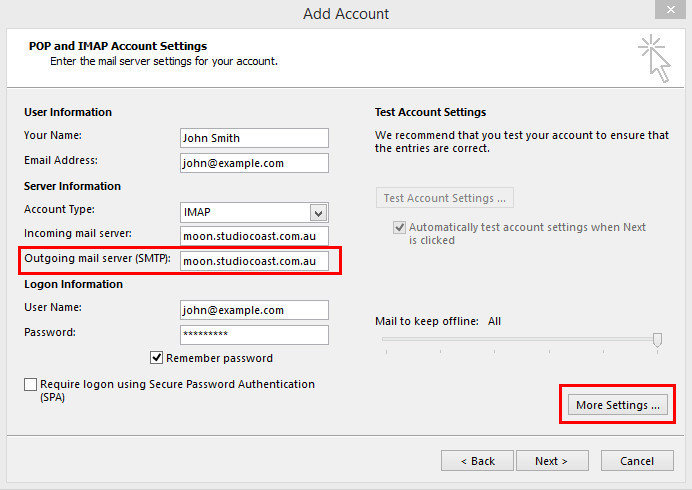Cancel the Add Account dialog

637,461
